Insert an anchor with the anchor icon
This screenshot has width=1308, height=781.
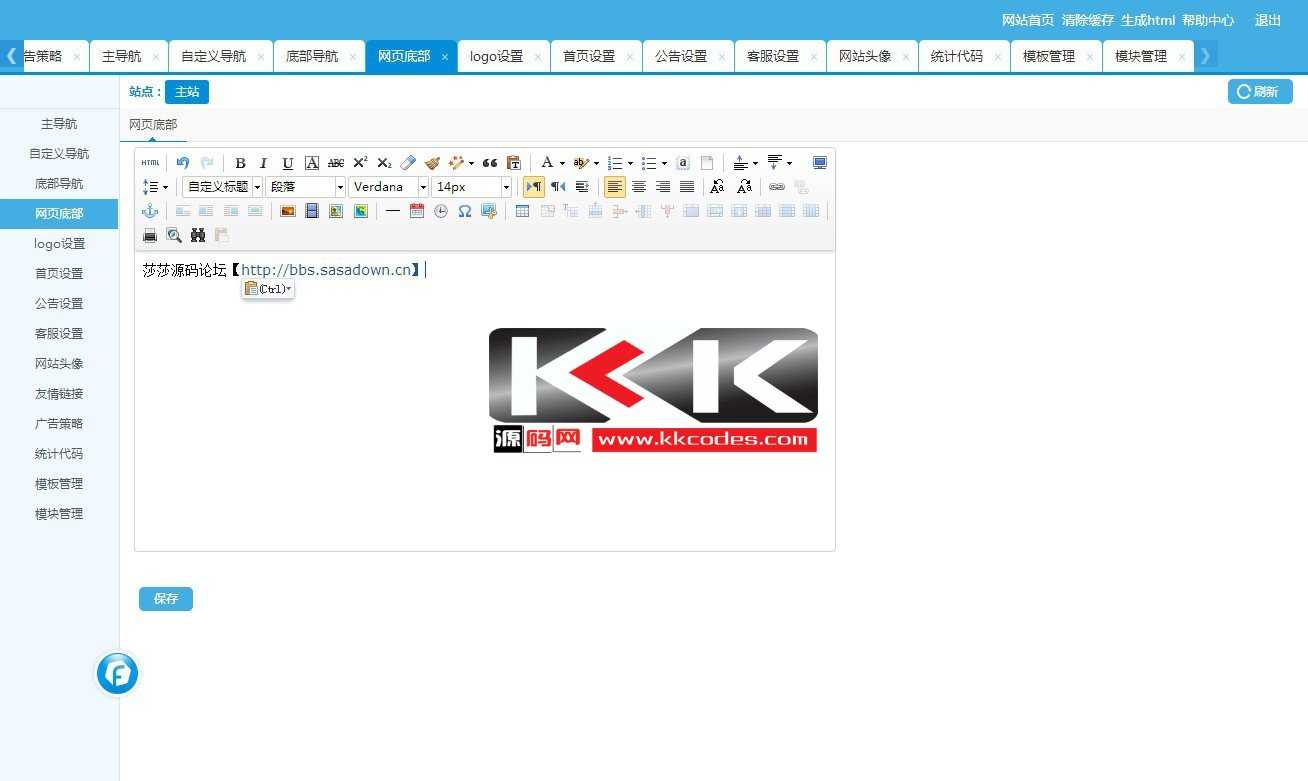point(150,211)
